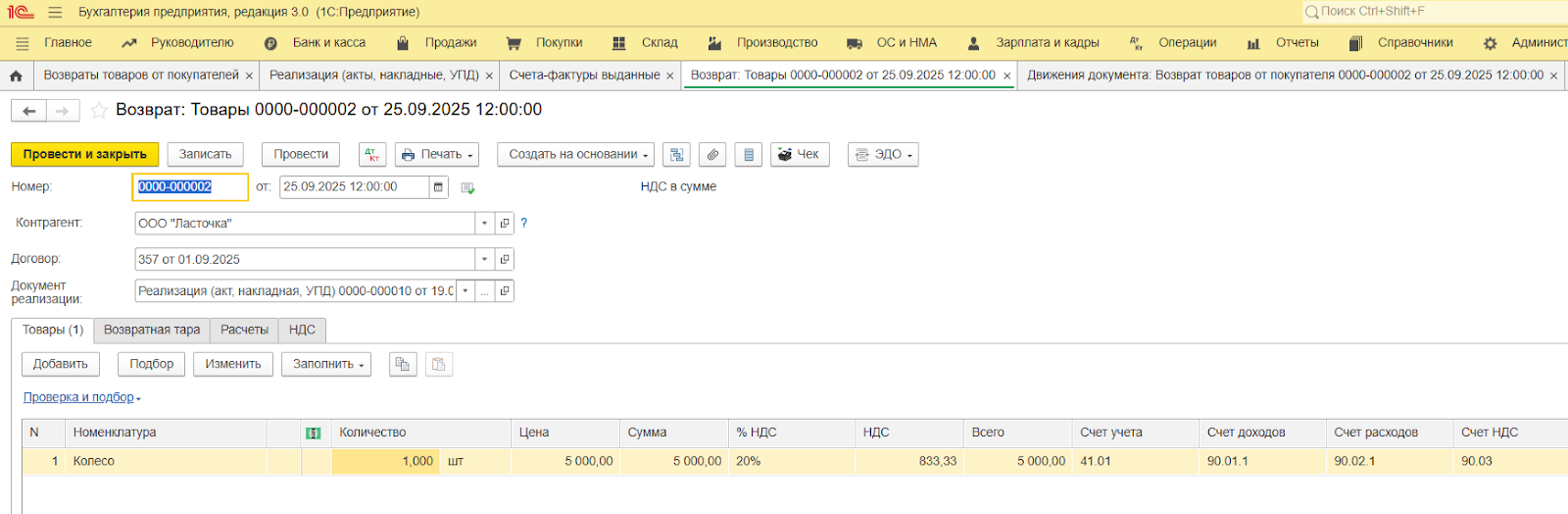This screenshot has width=1568, height=514.
Task: Click the copy rows icon in table toolbar
Action: 402,365
